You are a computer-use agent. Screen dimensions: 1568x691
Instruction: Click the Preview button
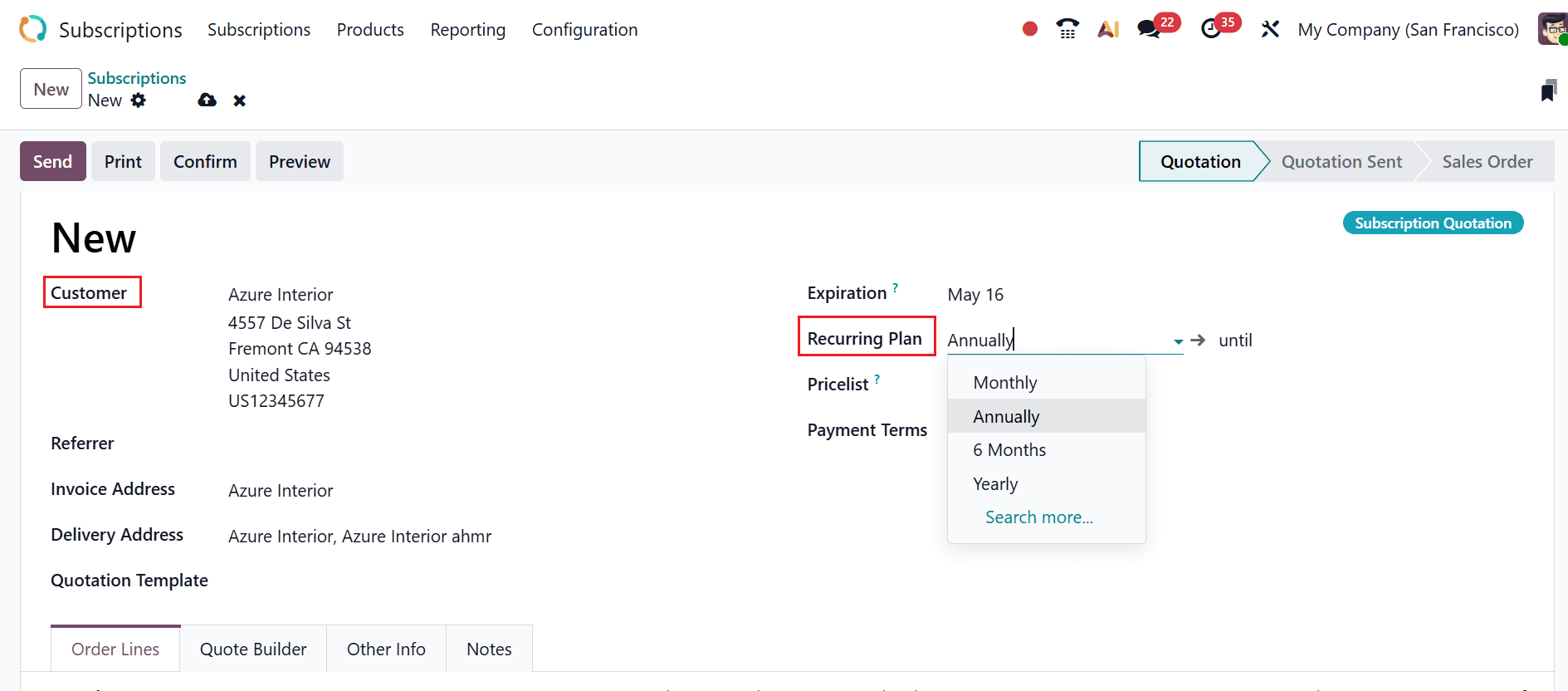coord(300,161)
